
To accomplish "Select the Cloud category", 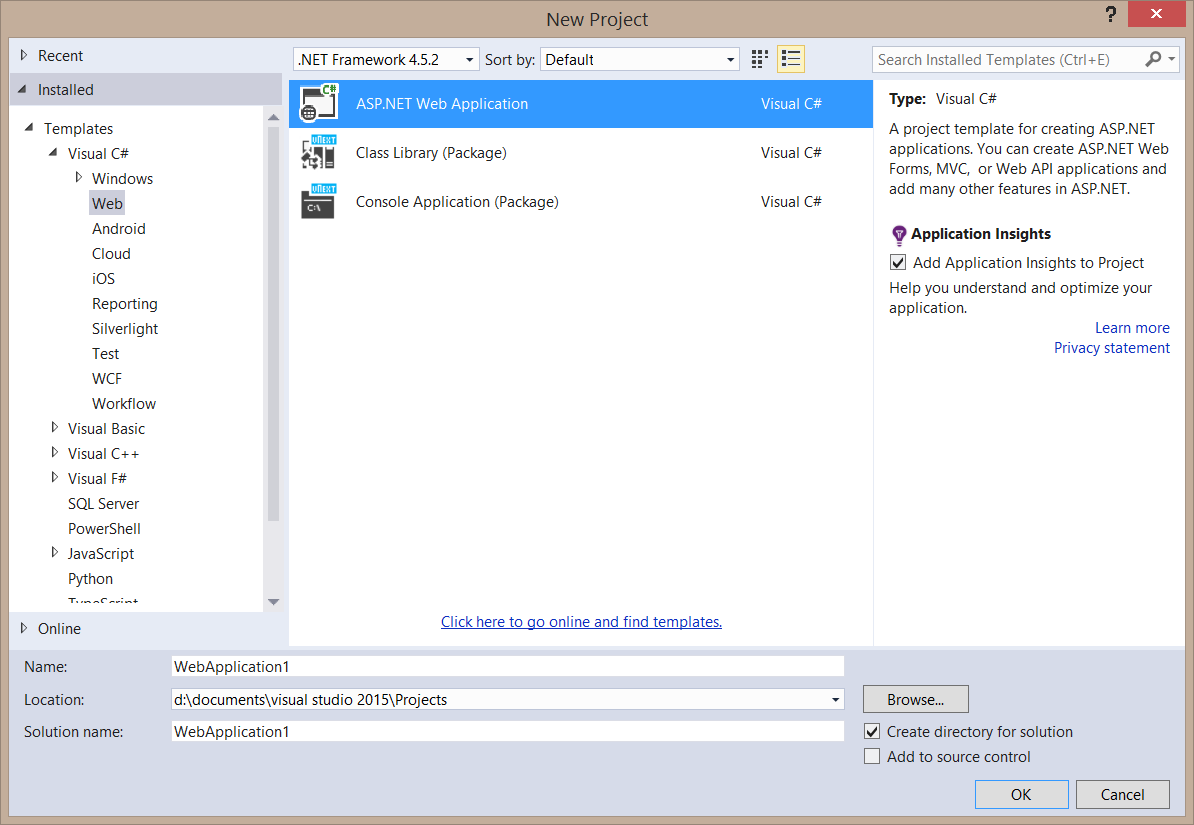I will coord(111,254).
